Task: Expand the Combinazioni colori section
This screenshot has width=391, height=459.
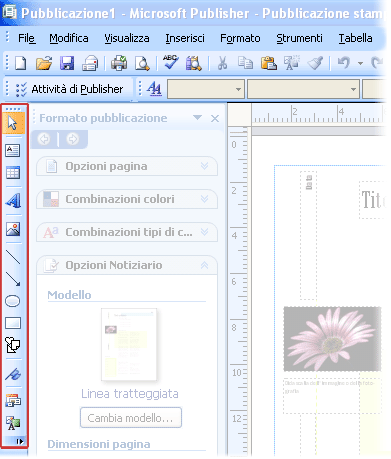Action: pyautogui.click(x=127, y=199)
